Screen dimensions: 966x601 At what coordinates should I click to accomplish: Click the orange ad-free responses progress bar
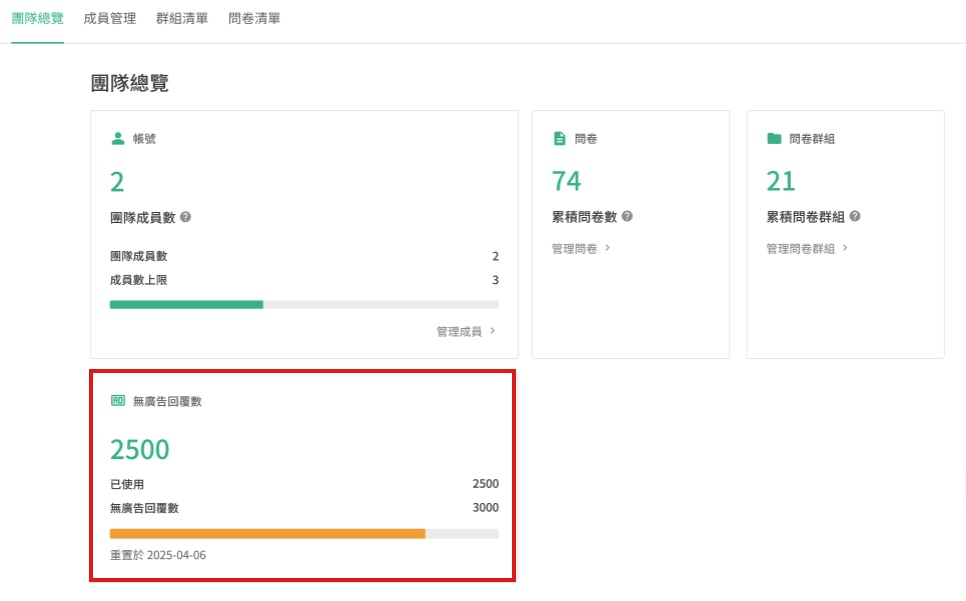pyautogui.click(x=304, y=534)
